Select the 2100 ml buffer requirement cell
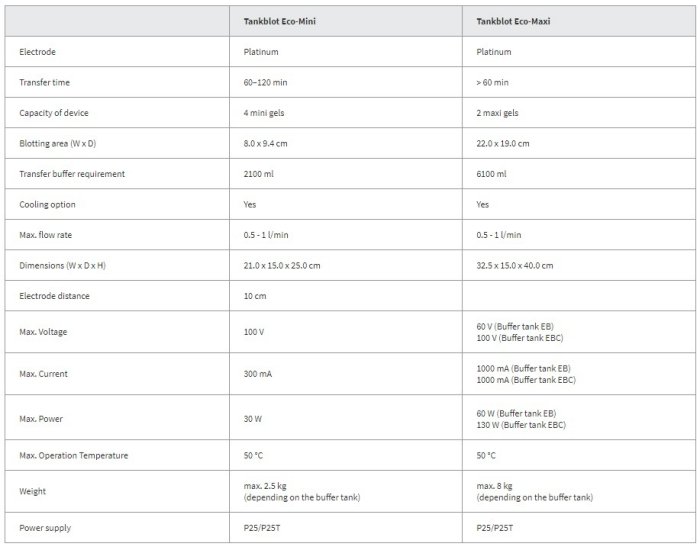This screenshot has height=550, width=700. pos(260,174)
